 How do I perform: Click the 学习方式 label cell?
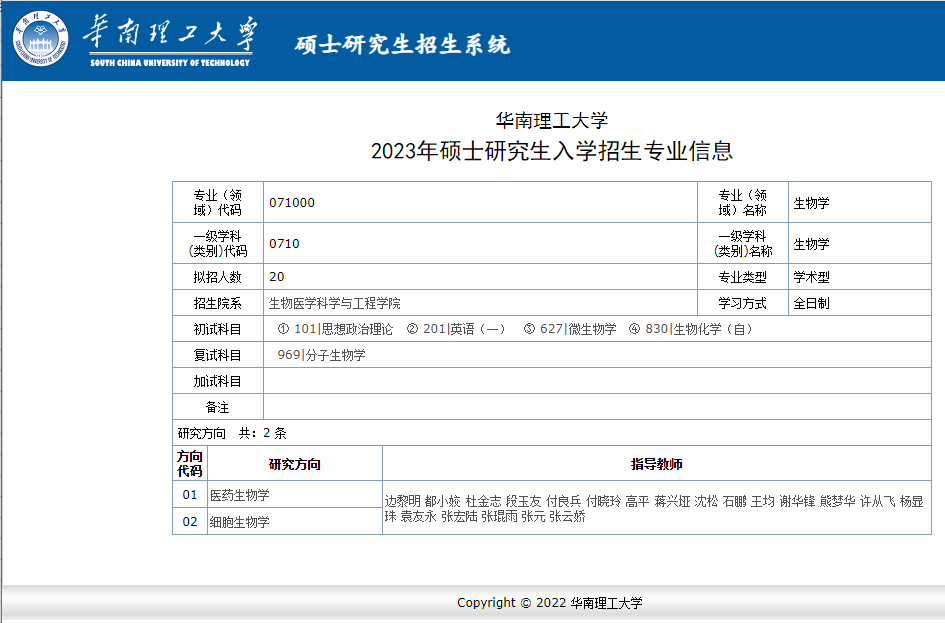[x=742, y=303]
